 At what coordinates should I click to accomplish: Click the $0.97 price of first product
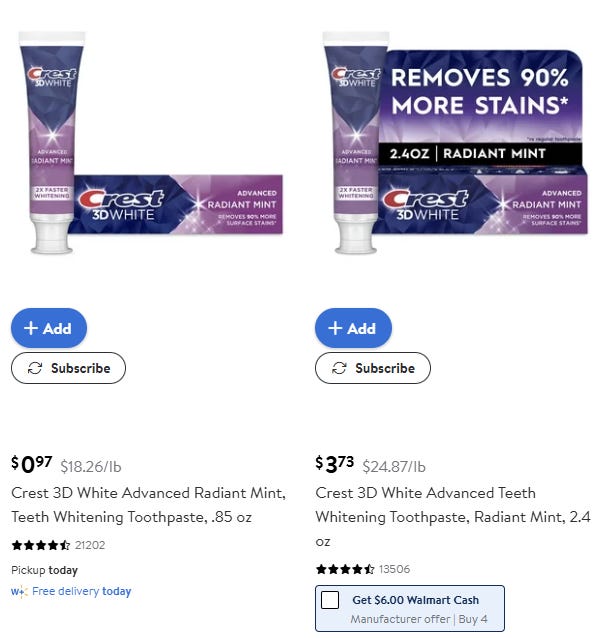tap(32, 465)
